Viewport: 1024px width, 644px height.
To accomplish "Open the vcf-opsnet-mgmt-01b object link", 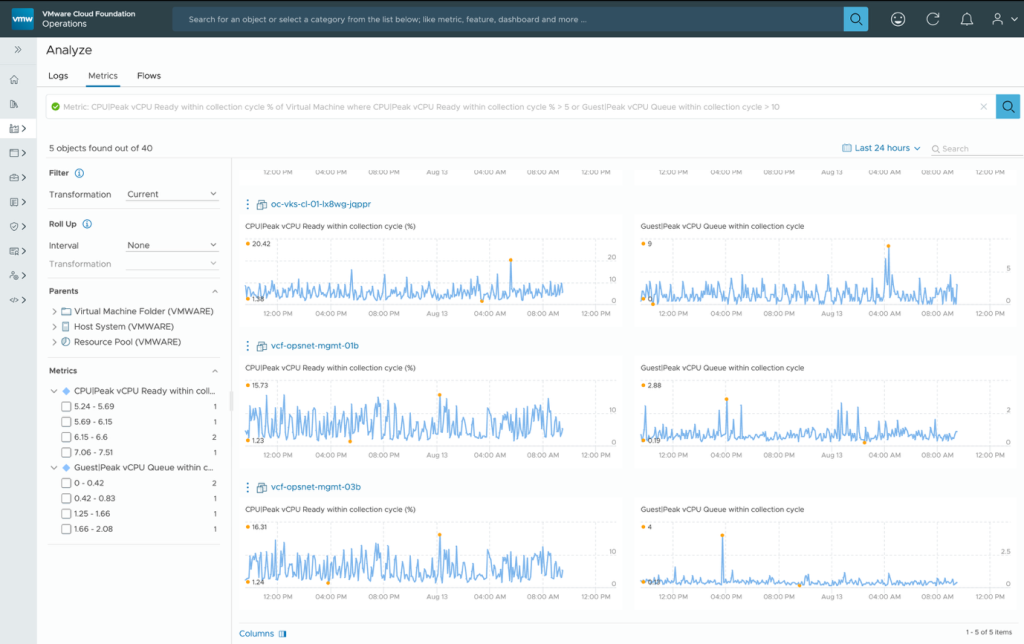I will 314,346.
